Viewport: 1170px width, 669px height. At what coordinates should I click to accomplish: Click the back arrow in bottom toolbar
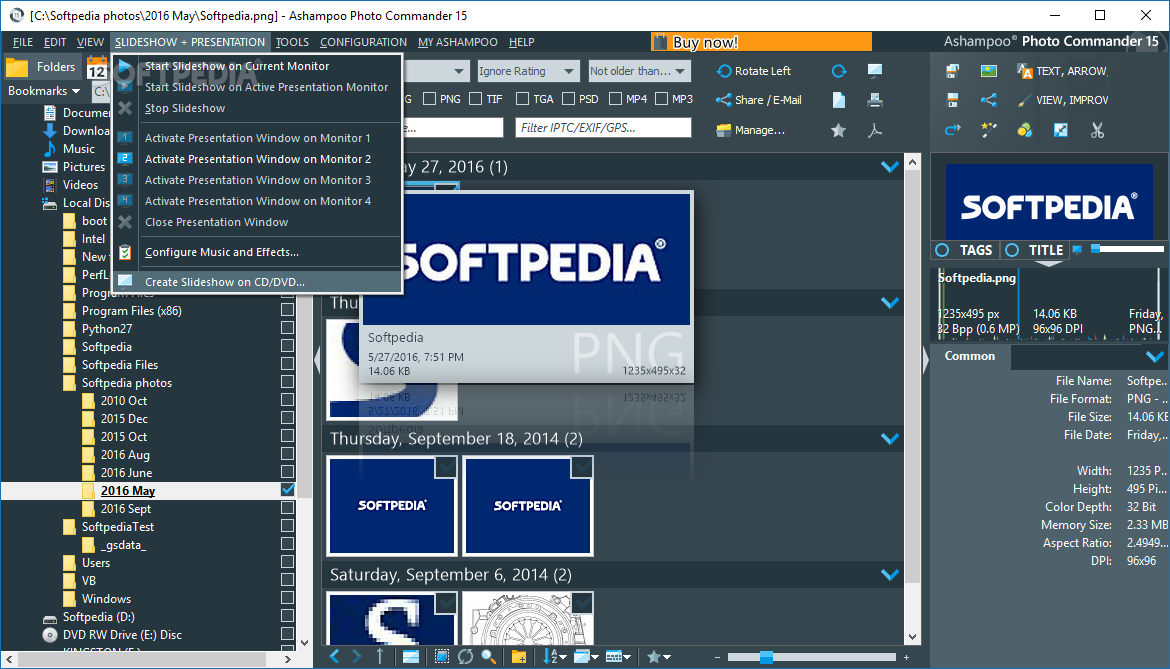[334, 656]
